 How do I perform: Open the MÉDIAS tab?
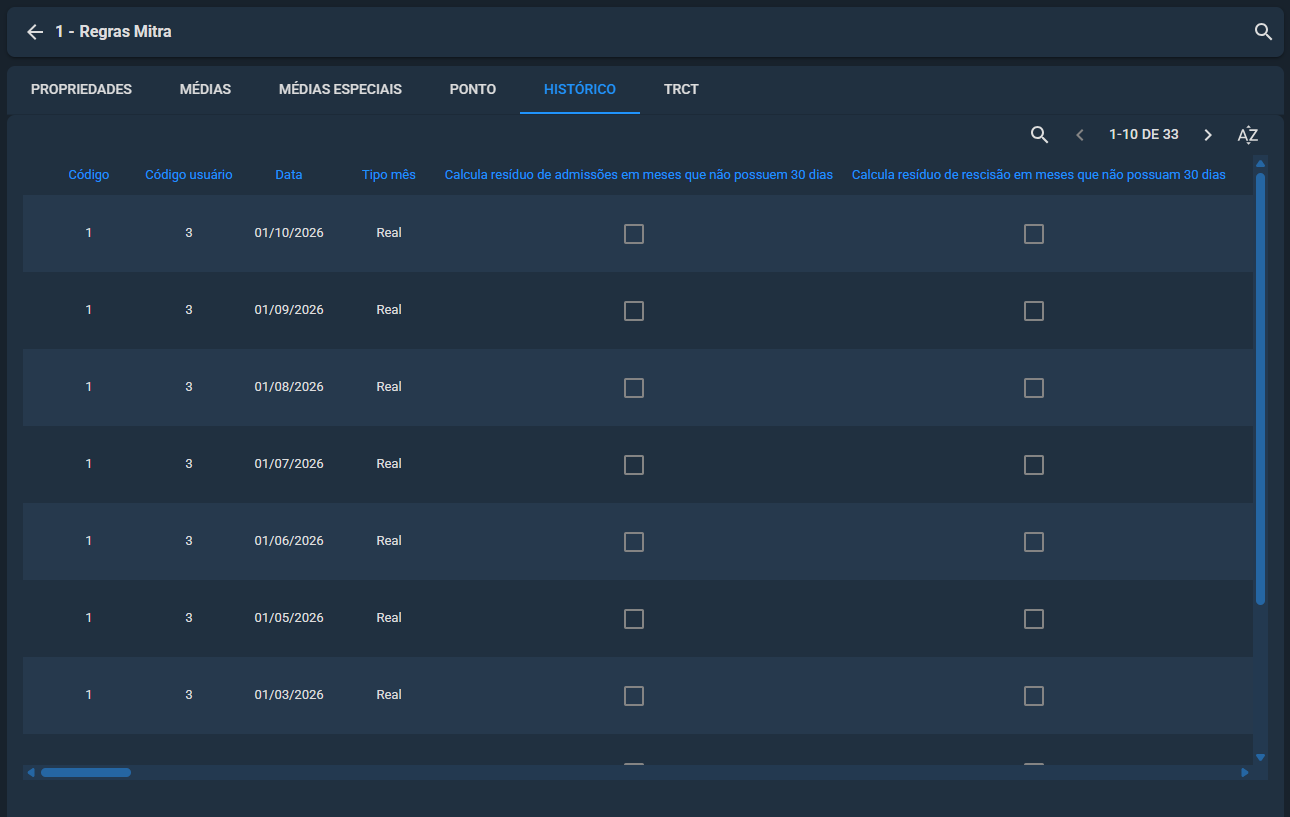click(205, 89)
